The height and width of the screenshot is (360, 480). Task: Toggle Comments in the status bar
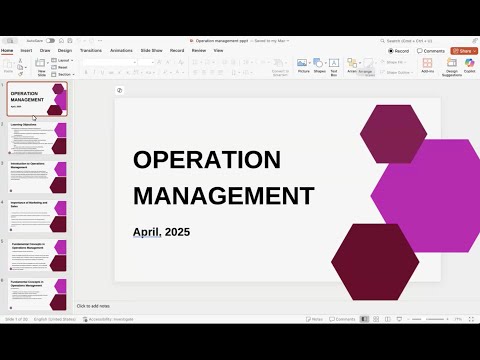click(x=342, y=319)
